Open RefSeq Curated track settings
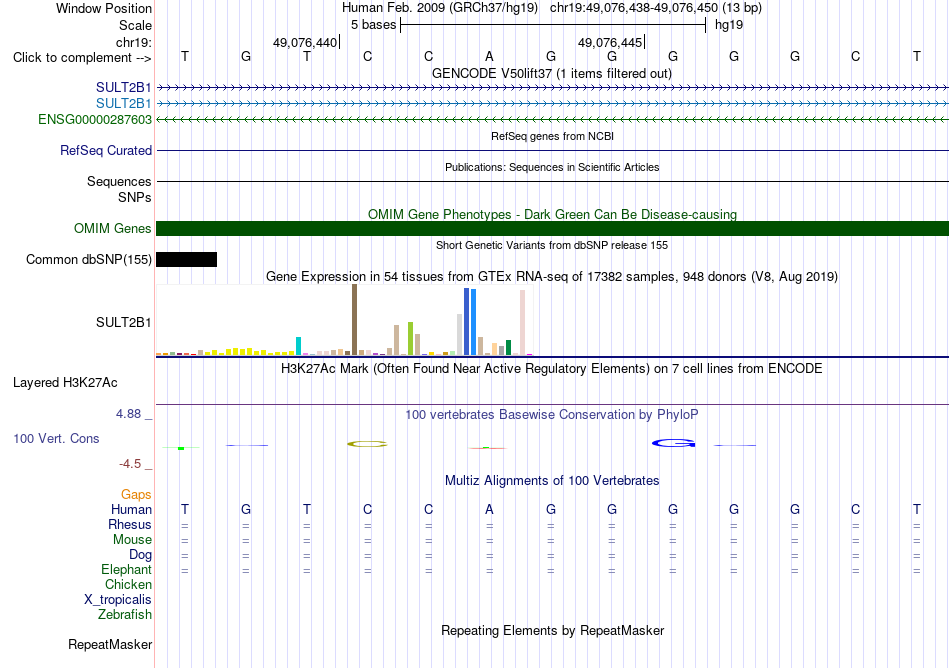The width and height of the screenshot is (950, 668). (105, 150)
